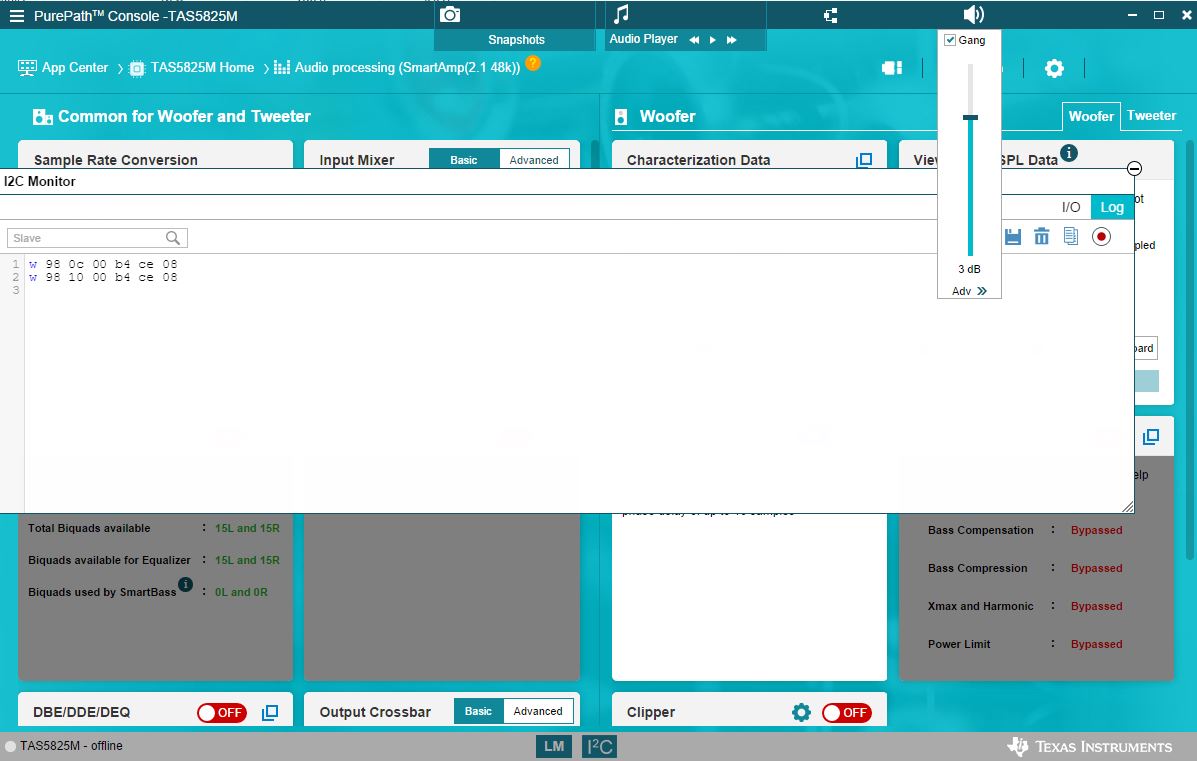Image resolution: width=1197 pixels, height=761 pixels.
Task: Click Power Limit Bypassed status
Action: (x=1096, y=644)
